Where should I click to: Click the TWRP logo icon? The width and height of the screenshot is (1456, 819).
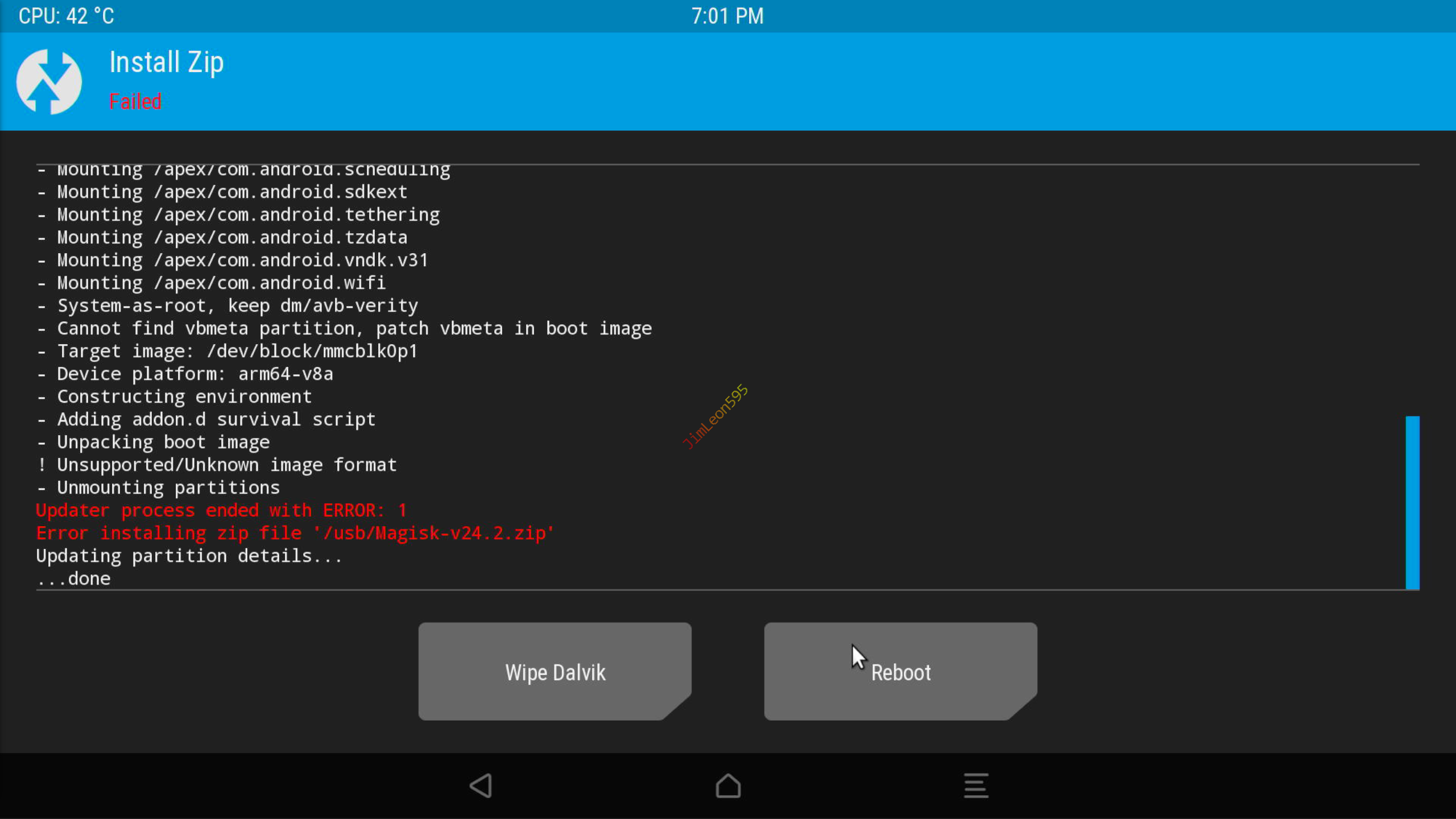coord(49,81)
